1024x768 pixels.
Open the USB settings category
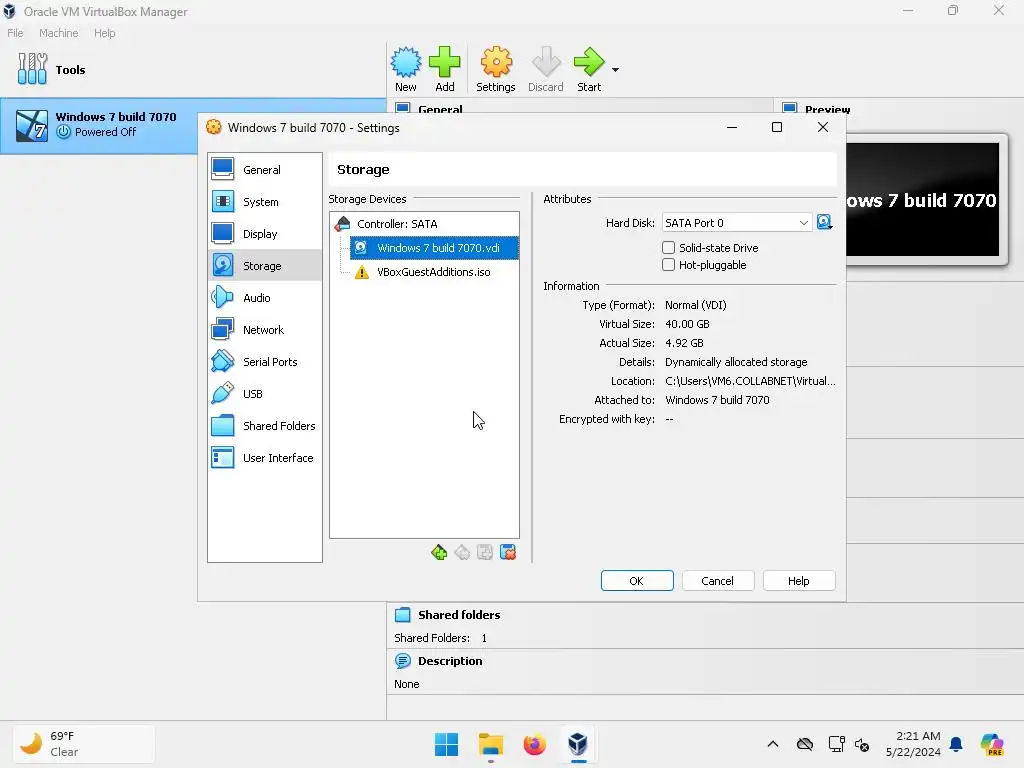[x=264, y=394]
